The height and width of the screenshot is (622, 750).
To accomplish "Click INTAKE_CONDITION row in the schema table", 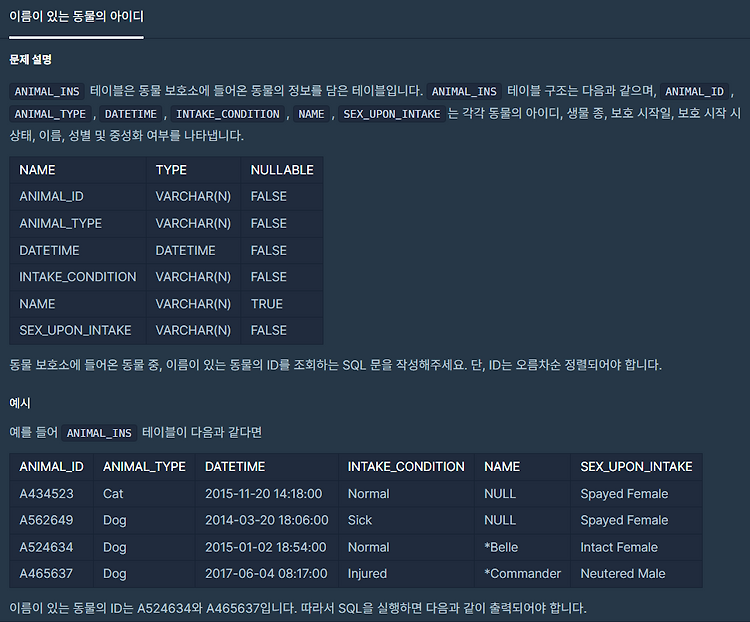I will 166,277.
